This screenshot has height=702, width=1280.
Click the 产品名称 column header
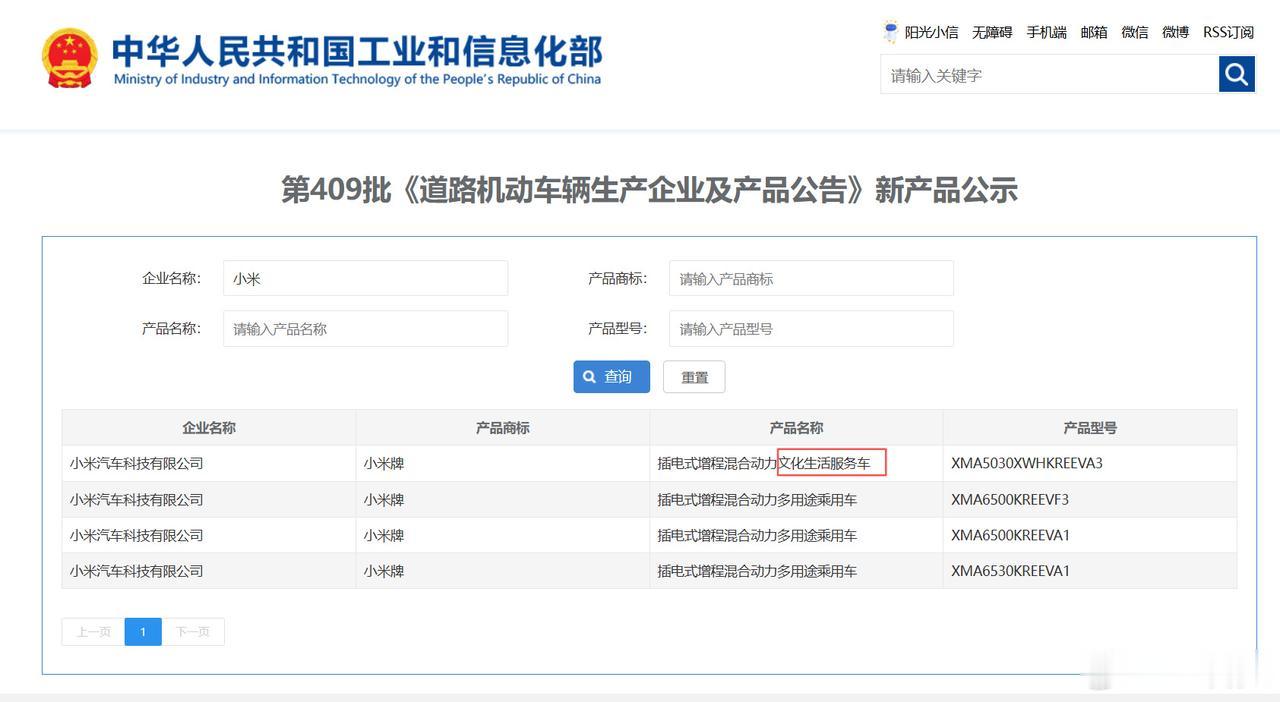coord(796,427)
